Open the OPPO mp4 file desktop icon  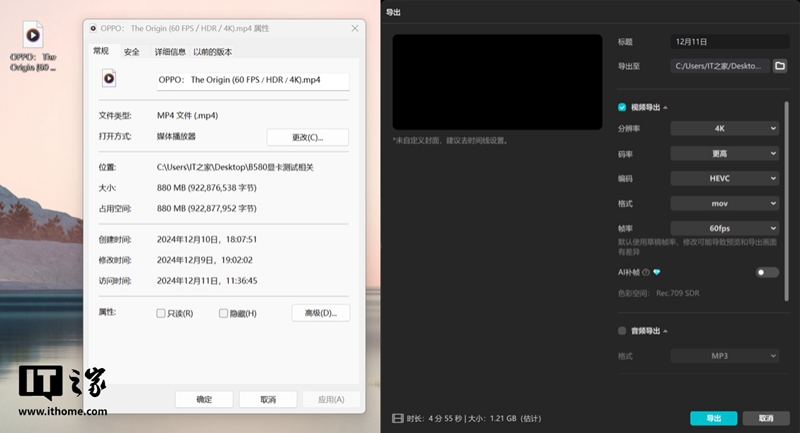pos(32,35)
